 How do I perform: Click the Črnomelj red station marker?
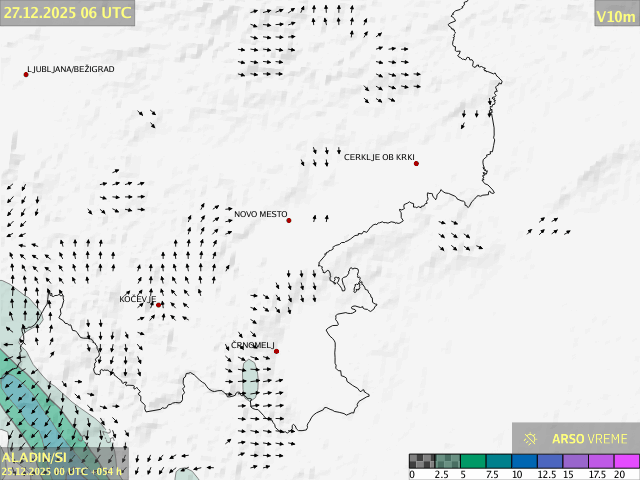coord(276,351)
